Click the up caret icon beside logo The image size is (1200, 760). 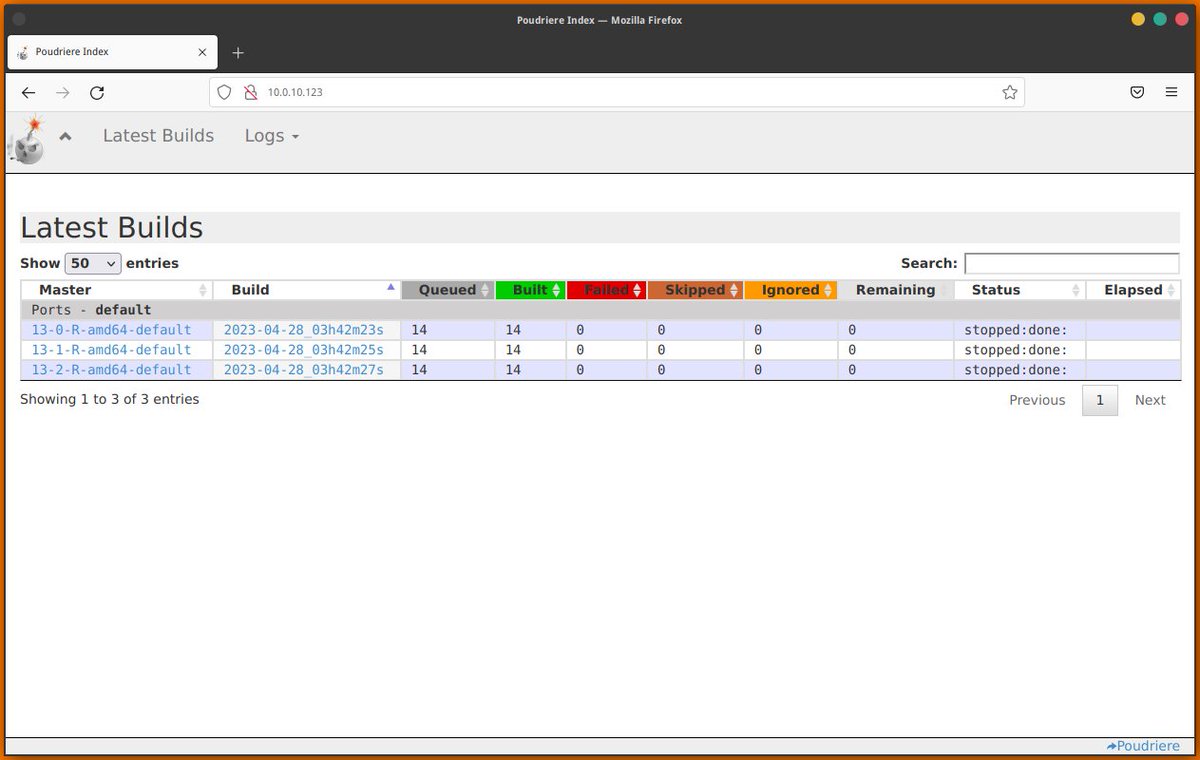(x=65, y=136)
